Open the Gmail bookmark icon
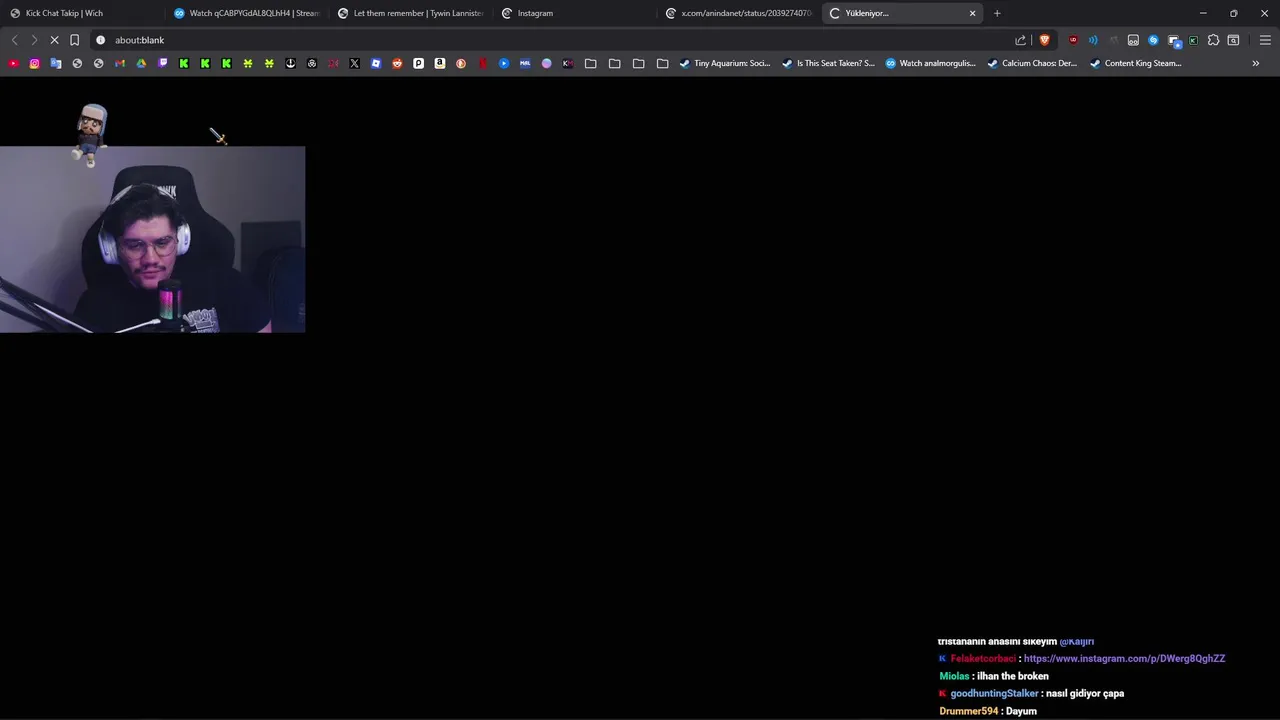Screen dimensions: 1280x720 [x=120, y=63]
